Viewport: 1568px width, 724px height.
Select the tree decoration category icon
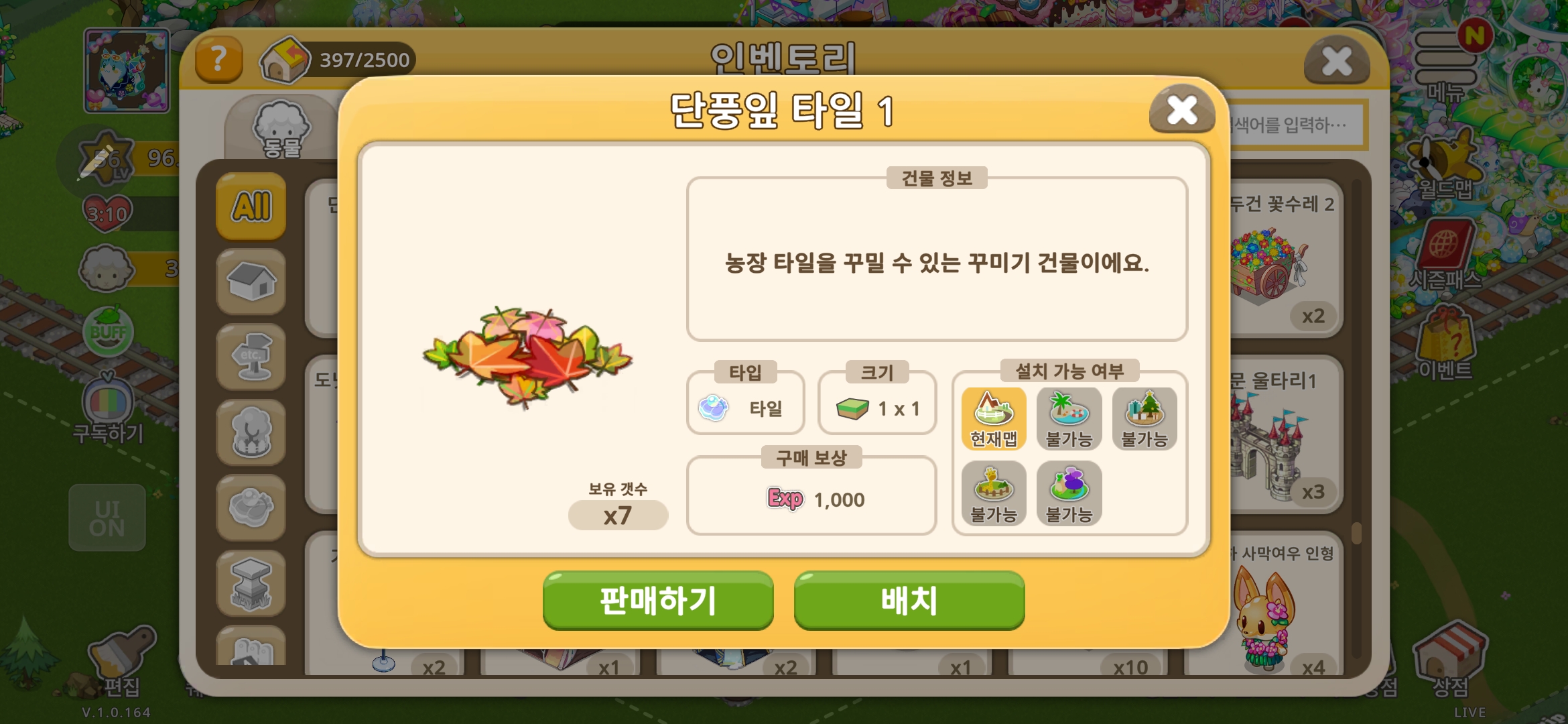coord(251,432)
